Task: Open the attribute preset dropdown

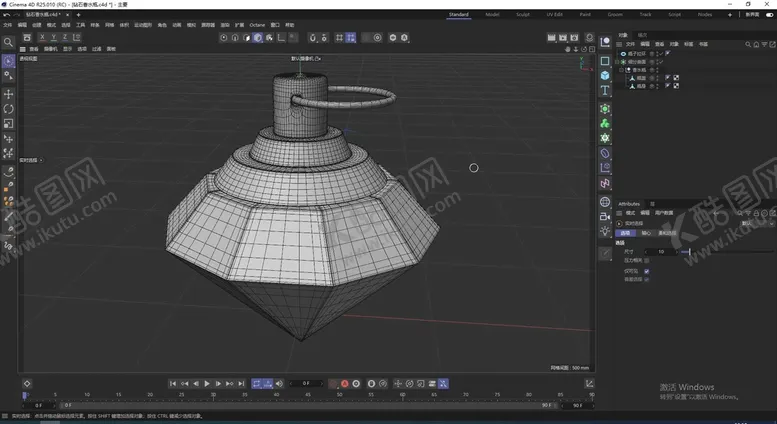Action: click(x=758, y=224)
